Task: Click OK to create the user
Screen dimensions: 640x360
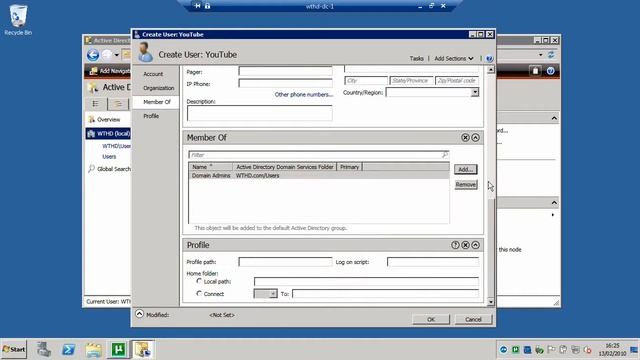Action: point(431,319)
